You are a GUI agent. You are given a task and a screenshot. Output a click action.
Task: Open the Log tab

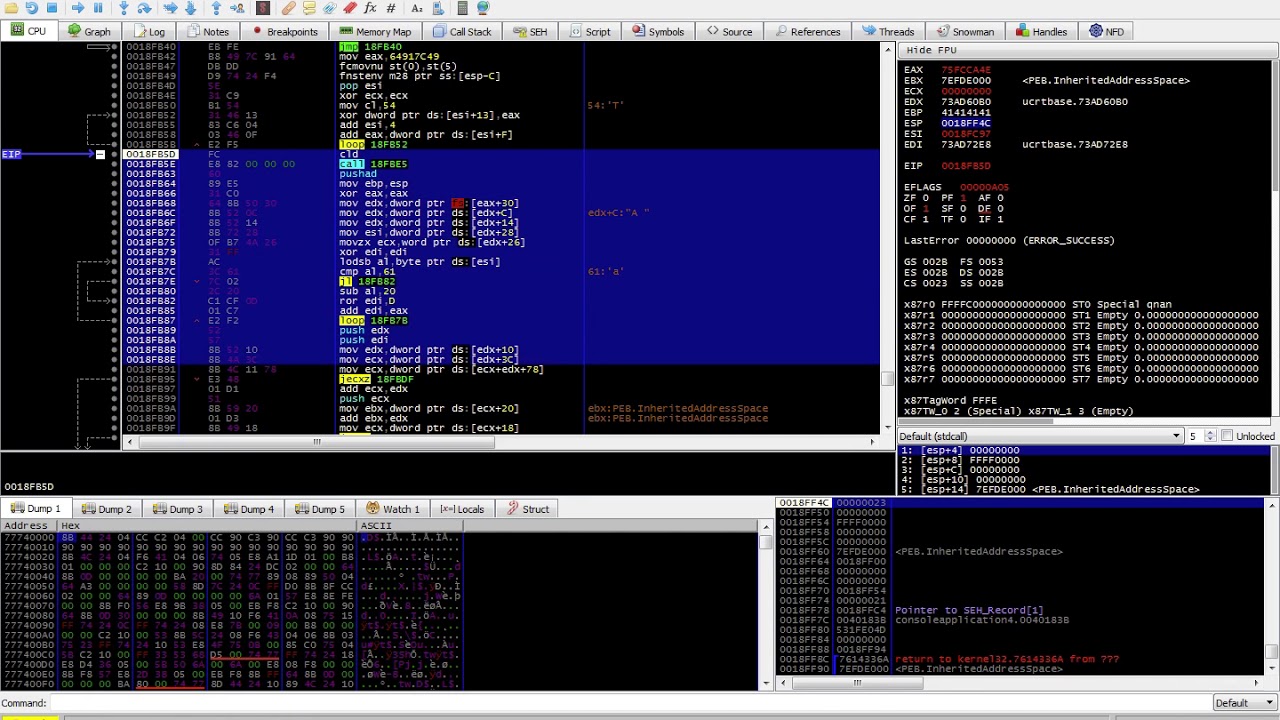click(147, 31)
